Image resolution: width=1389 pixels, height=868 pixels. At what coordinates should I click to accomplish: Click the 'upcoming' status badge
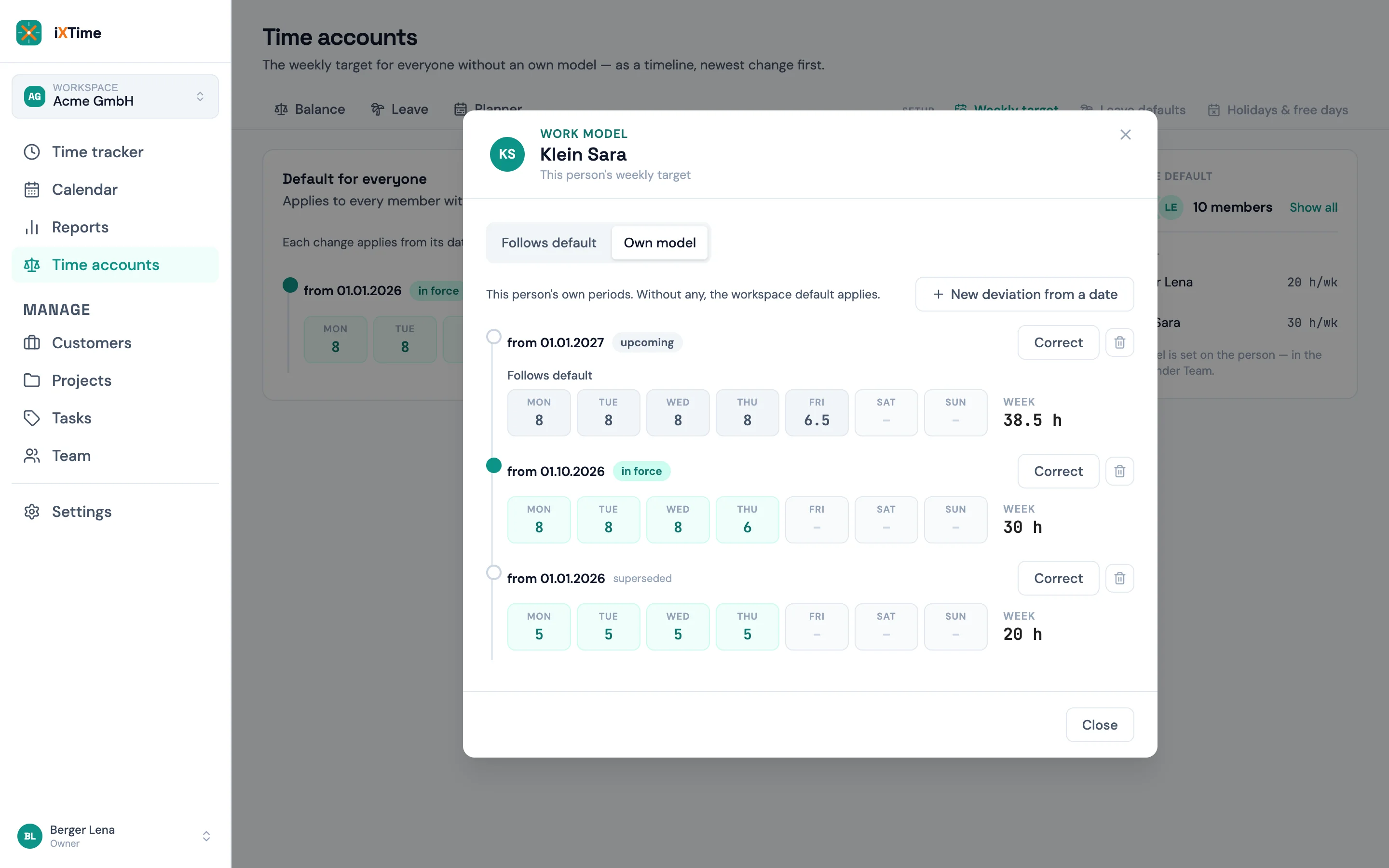(x=647, y=343)
